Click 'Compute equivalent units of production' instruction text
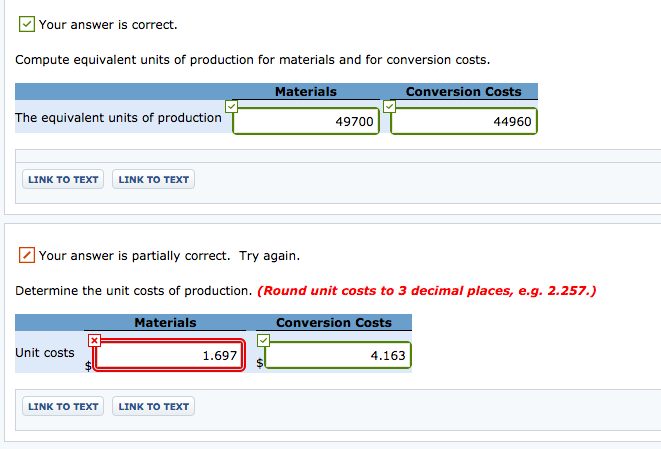Viewport: 661px width, 449px height. (253, 60)
